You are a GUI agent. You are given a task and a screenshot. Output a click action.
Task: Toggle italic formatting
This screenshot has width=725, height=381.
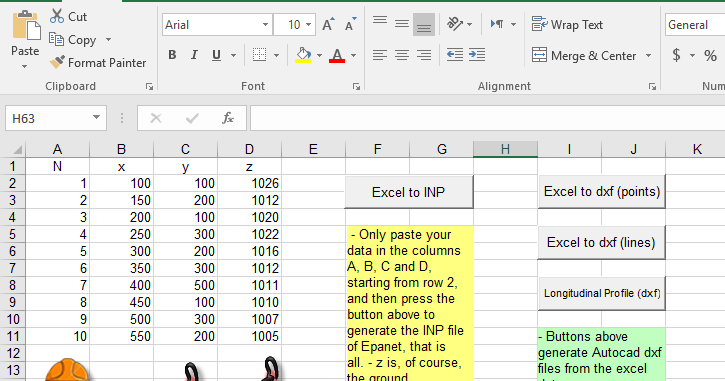(x=194, y=55)
